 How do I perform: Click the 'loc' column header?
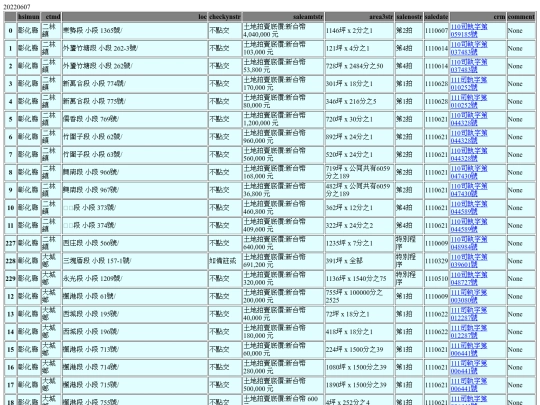point(135,17)
